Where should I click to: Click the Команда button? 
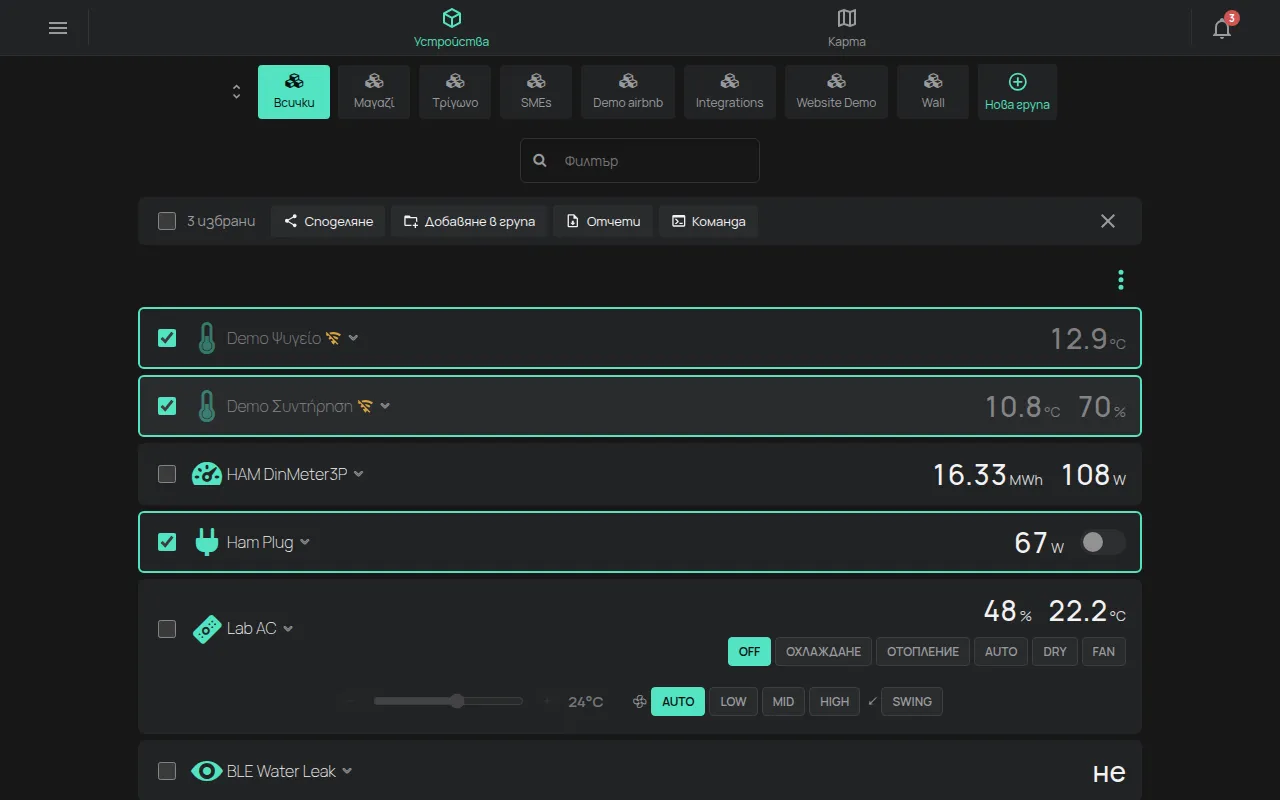(708, 221)
